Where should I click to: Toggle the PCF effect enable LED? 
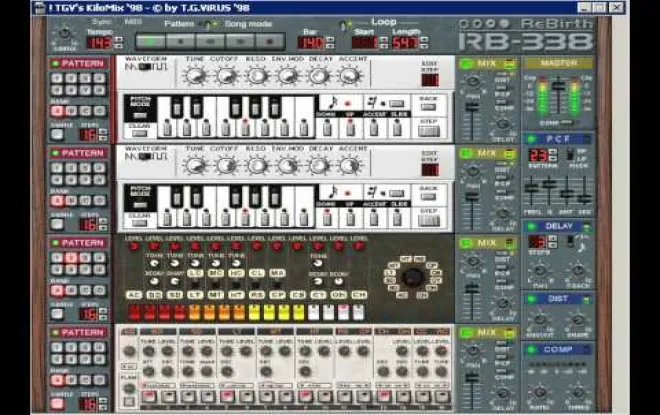click(x=532, y=139)
